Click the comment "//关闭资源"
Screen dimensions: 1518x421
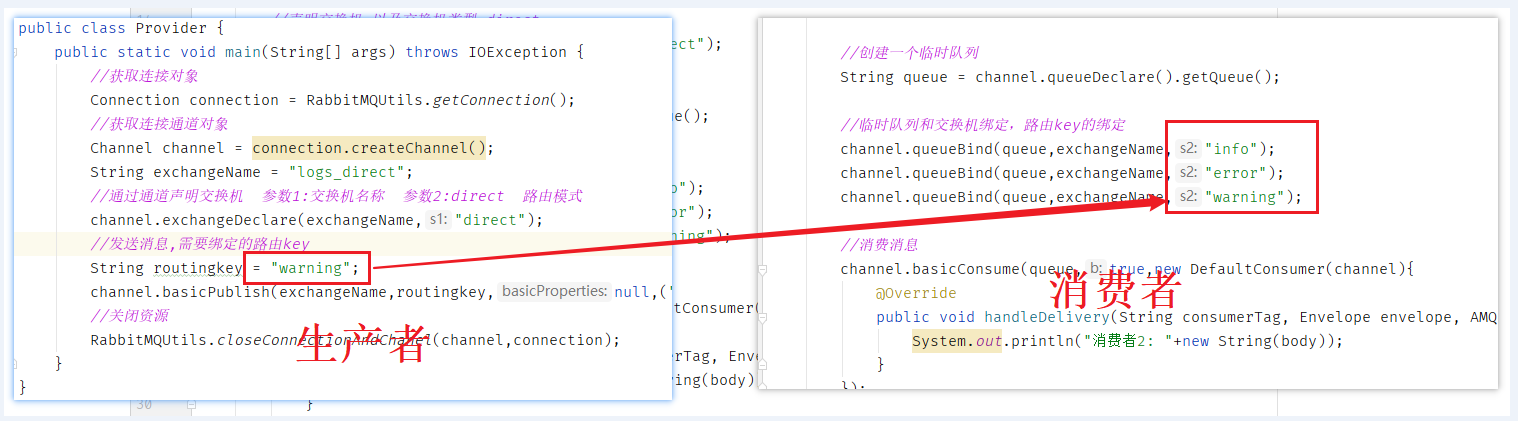[x=129, y=316]
